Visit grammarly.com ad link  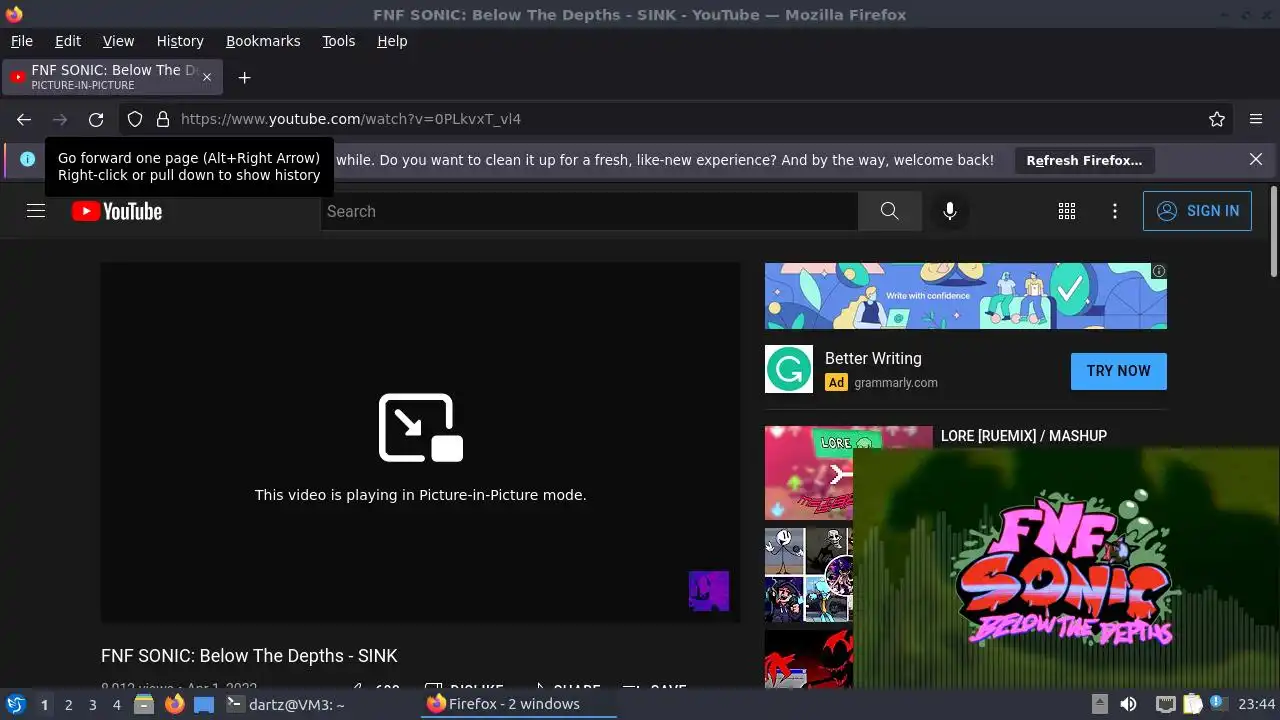[x=895, y=382]
